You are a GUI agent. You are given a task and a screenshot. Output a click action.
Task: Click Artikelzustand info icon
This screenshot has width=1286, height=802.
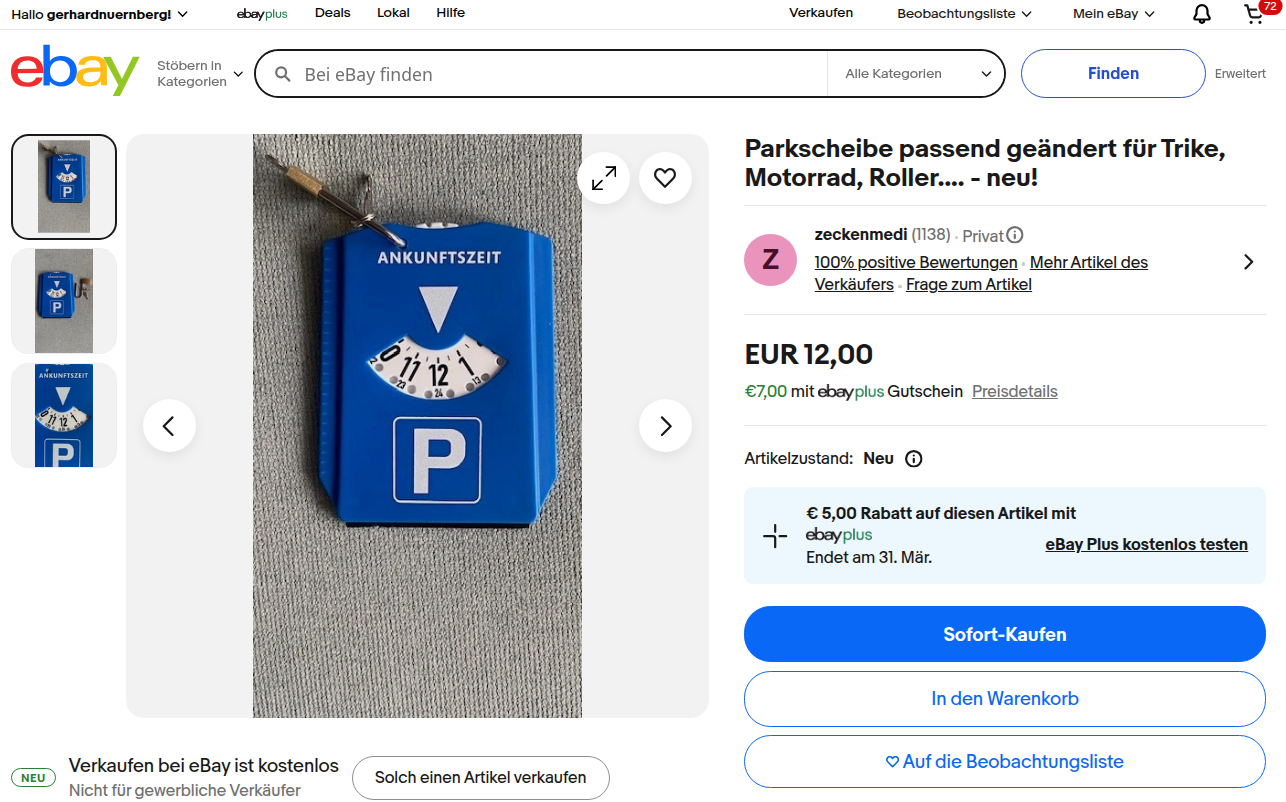[x=913, y=459]
